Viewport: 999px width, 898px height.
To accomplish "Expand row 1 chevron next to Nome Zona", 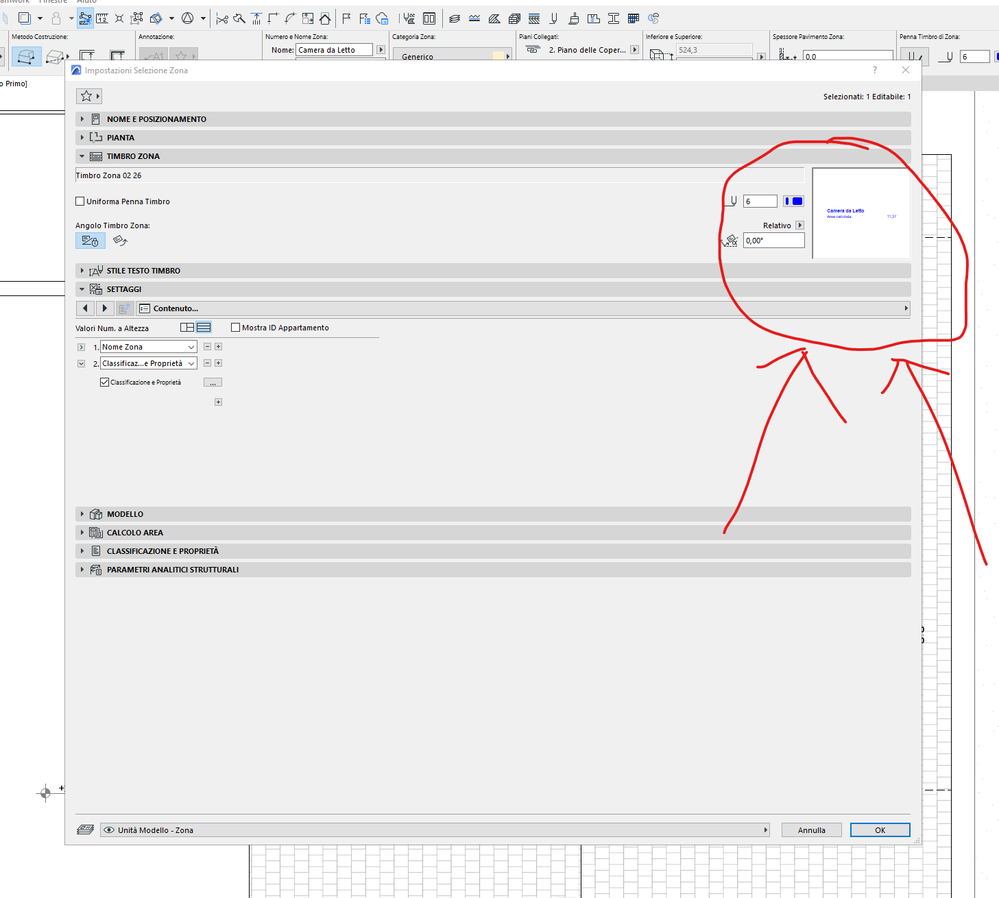I will pos(81,347).
